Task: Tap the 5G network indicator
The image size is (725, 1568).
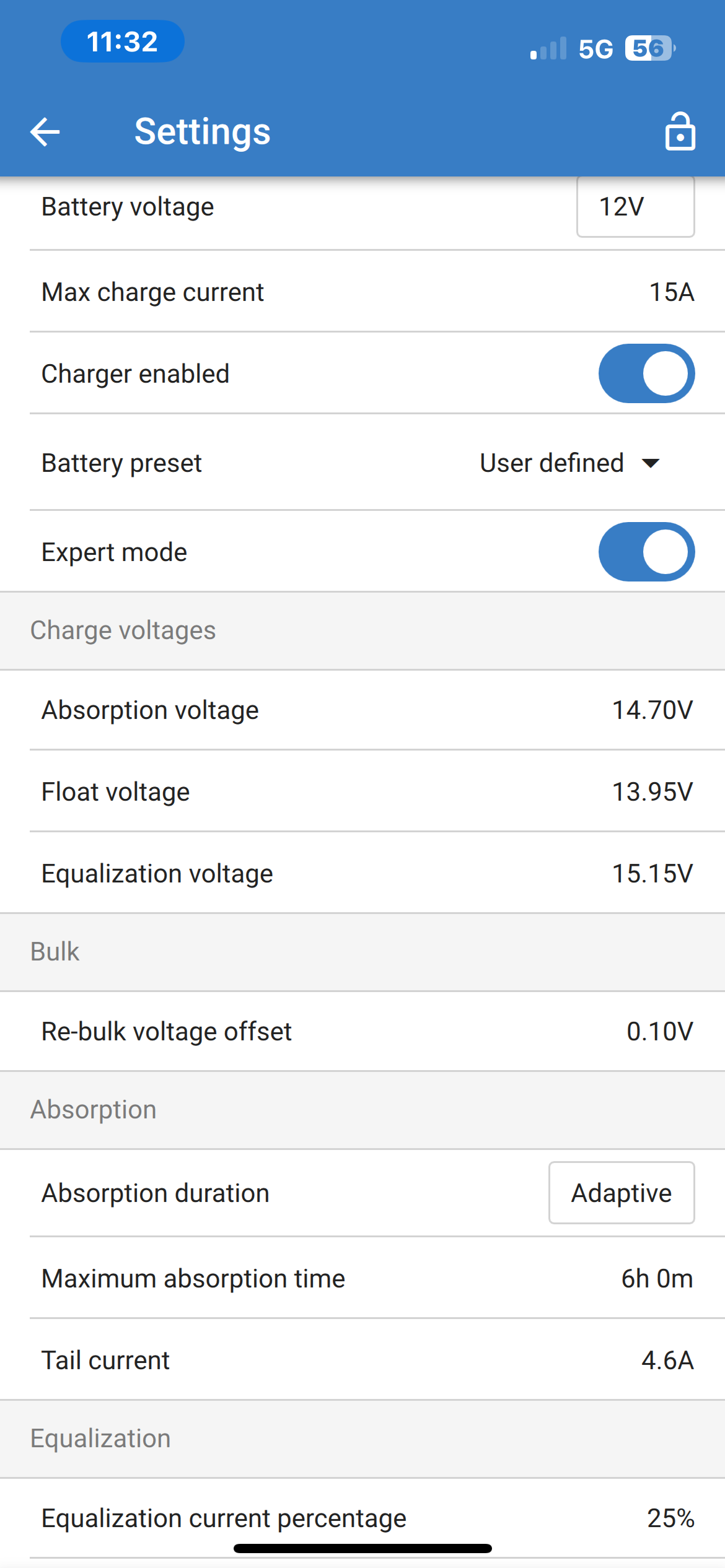Action: pos(595,49)
